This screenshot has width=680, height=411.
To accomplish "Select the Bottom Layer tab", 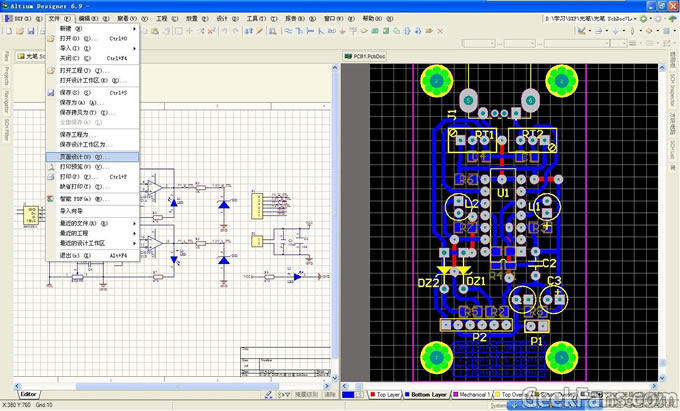I will tap(426, 395).
